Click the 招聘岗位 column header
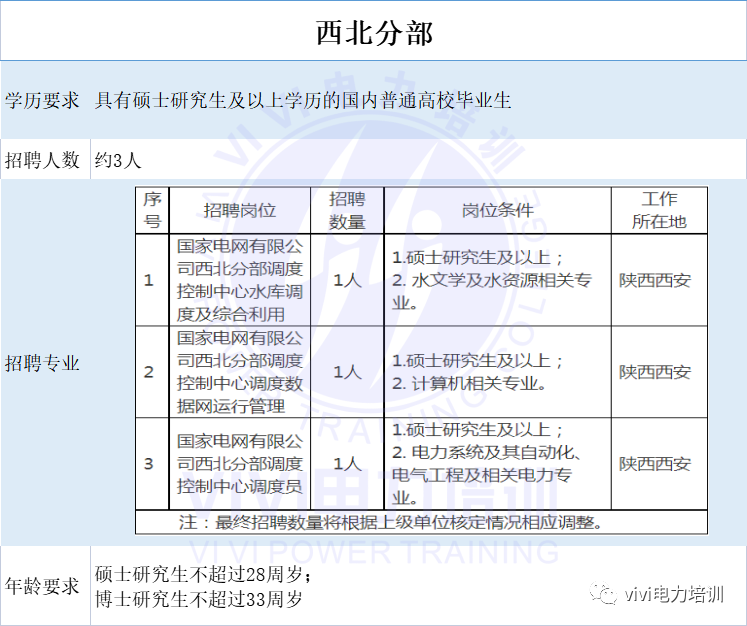This screenshot has height=626, width=747. pyautogui.click(x=240, y=210)
